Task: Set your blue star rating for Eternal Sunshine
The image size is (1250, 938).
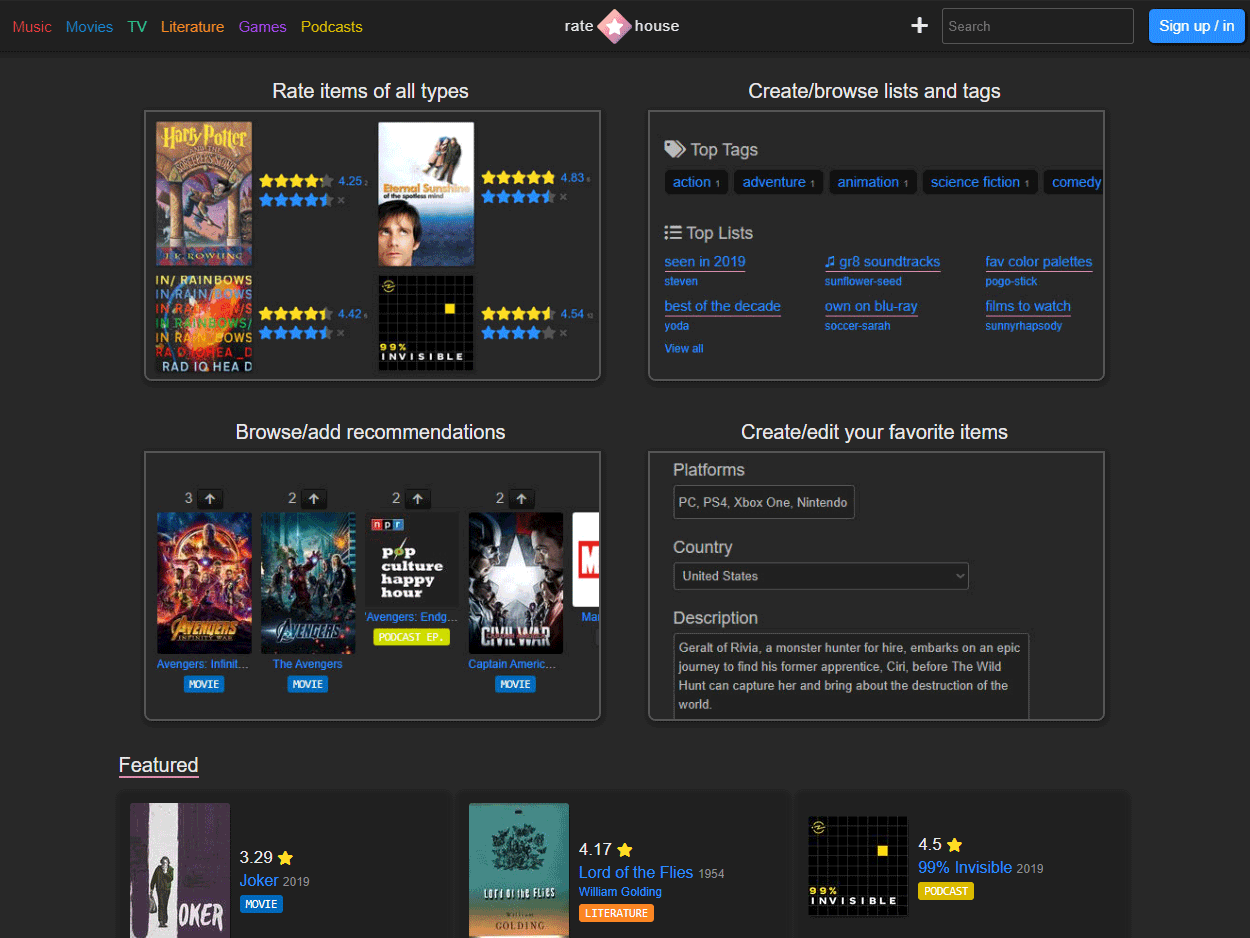Action: pos(518,197)
